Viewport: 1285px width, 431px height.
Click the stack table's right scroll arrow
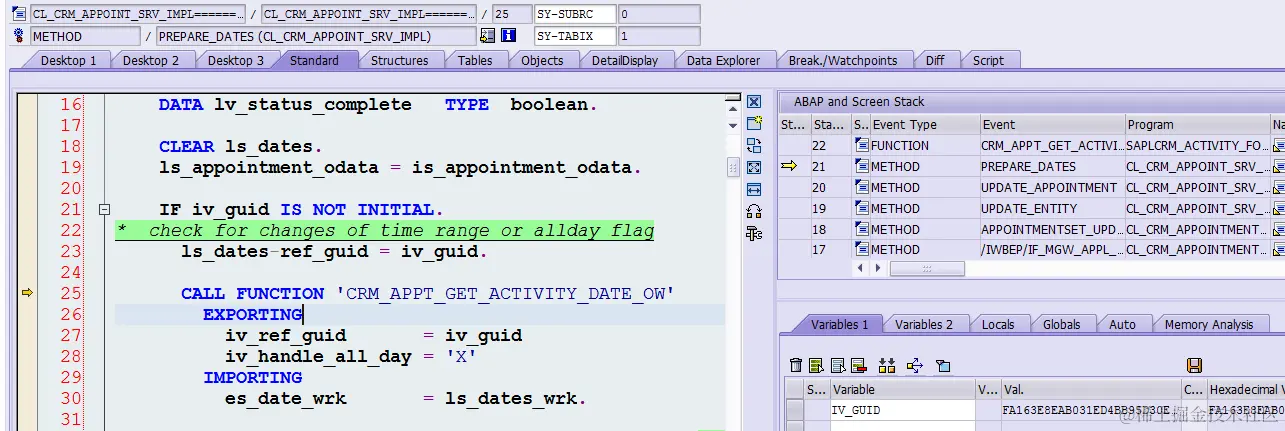point(877,269)
